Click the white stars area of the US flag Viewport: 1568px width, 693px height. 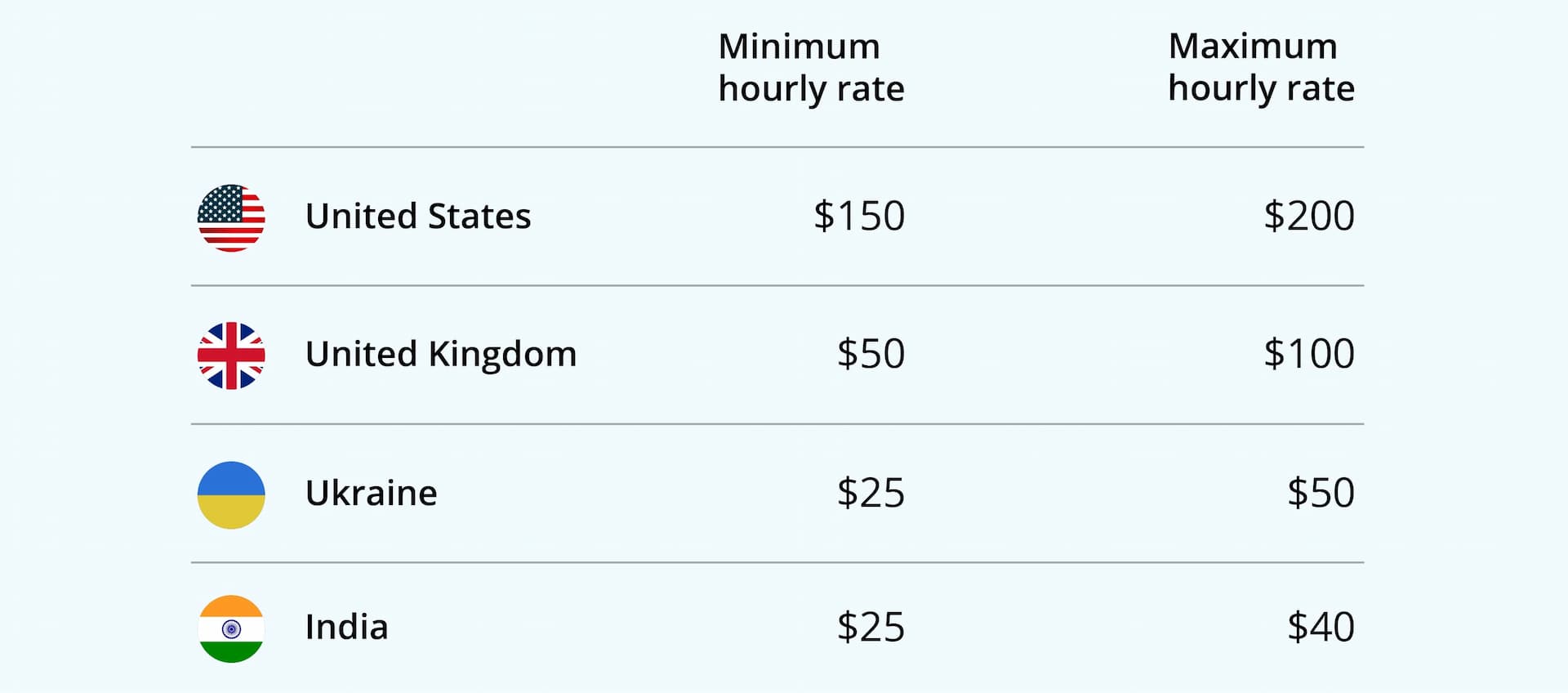[220, 204]
